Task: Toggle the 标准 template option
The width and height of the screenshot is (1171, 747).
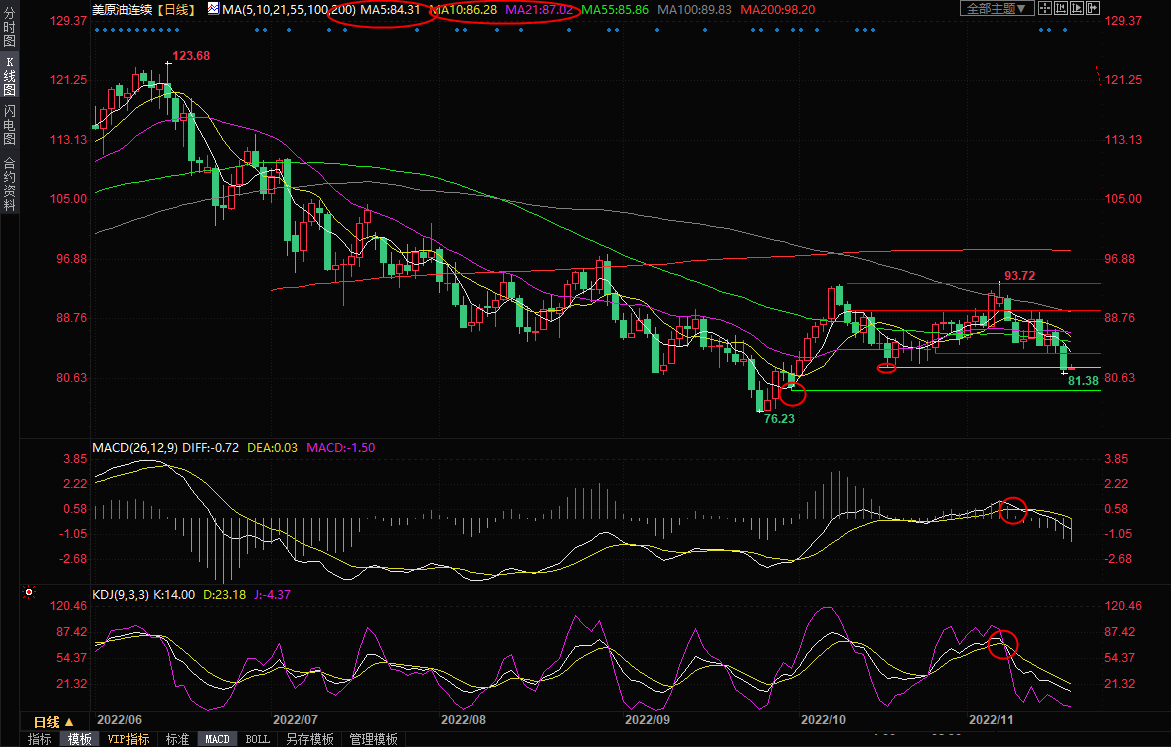Action: pos(177,739)
